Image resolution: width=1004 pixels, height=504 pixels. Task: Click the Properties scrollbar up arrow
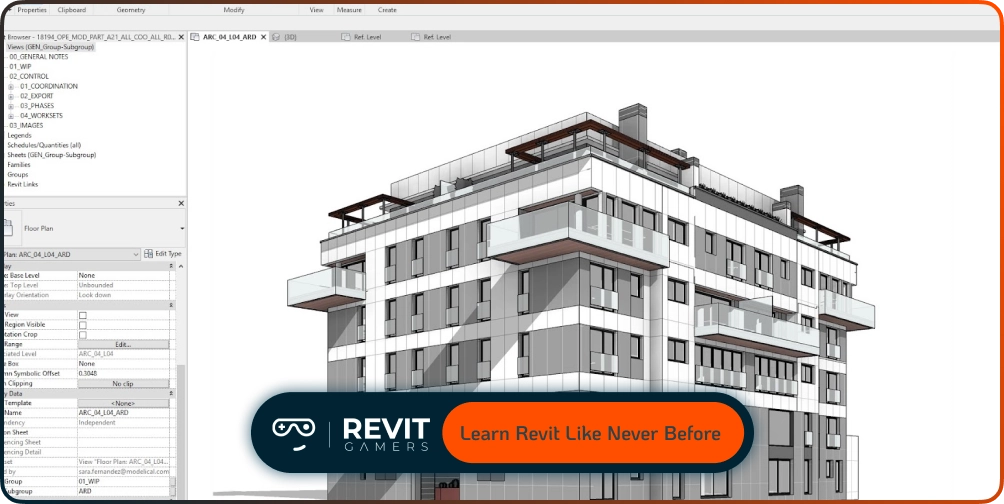[181, 266]
